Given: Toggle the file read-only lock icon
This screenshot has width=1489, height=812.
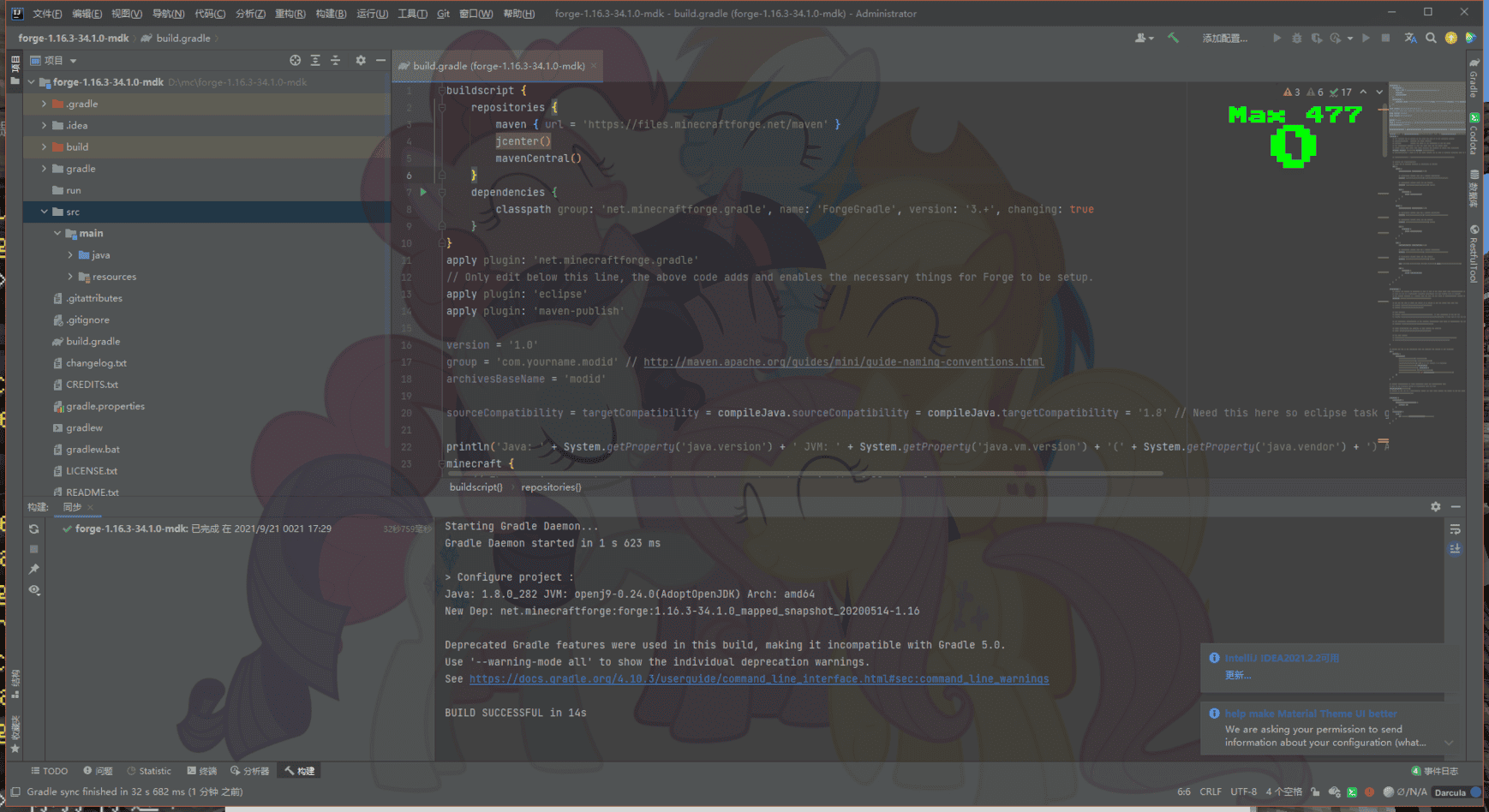Looking at the screenshot, I should [1315, 792].
